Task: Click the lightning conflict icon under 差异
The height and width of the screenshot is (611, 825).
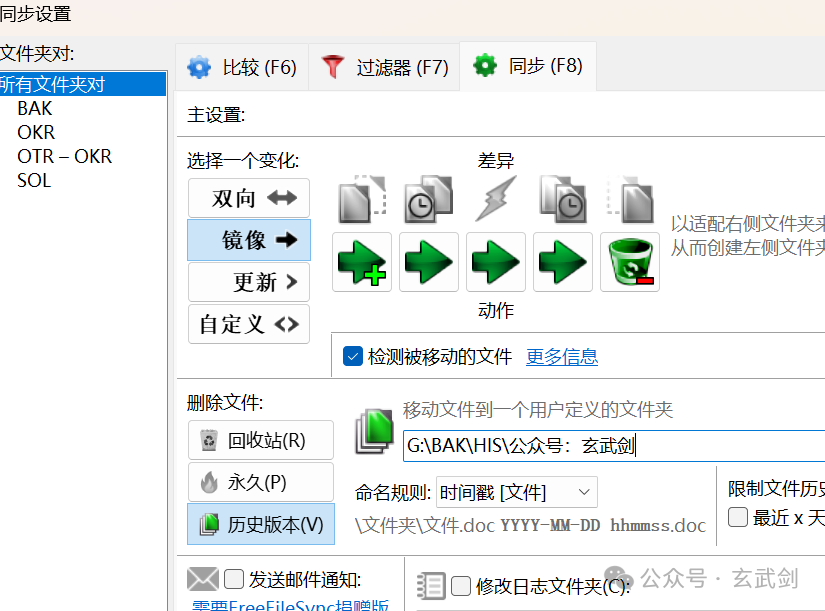Action: coord(495,197)
